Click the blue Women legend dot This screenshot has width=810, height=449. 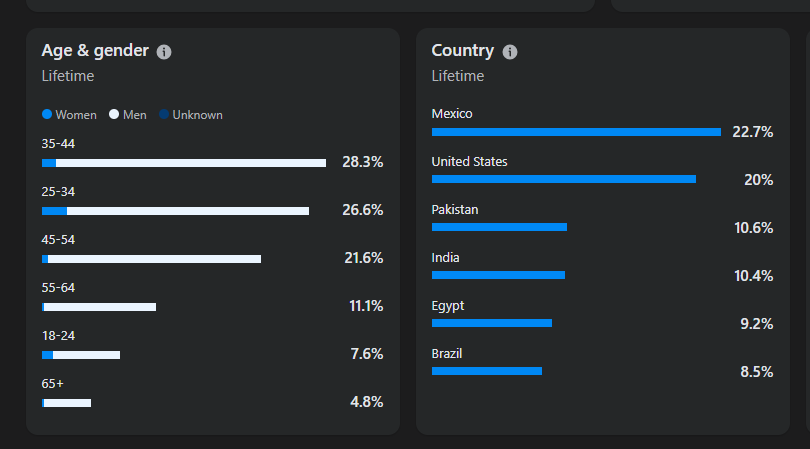click(47, 115)
